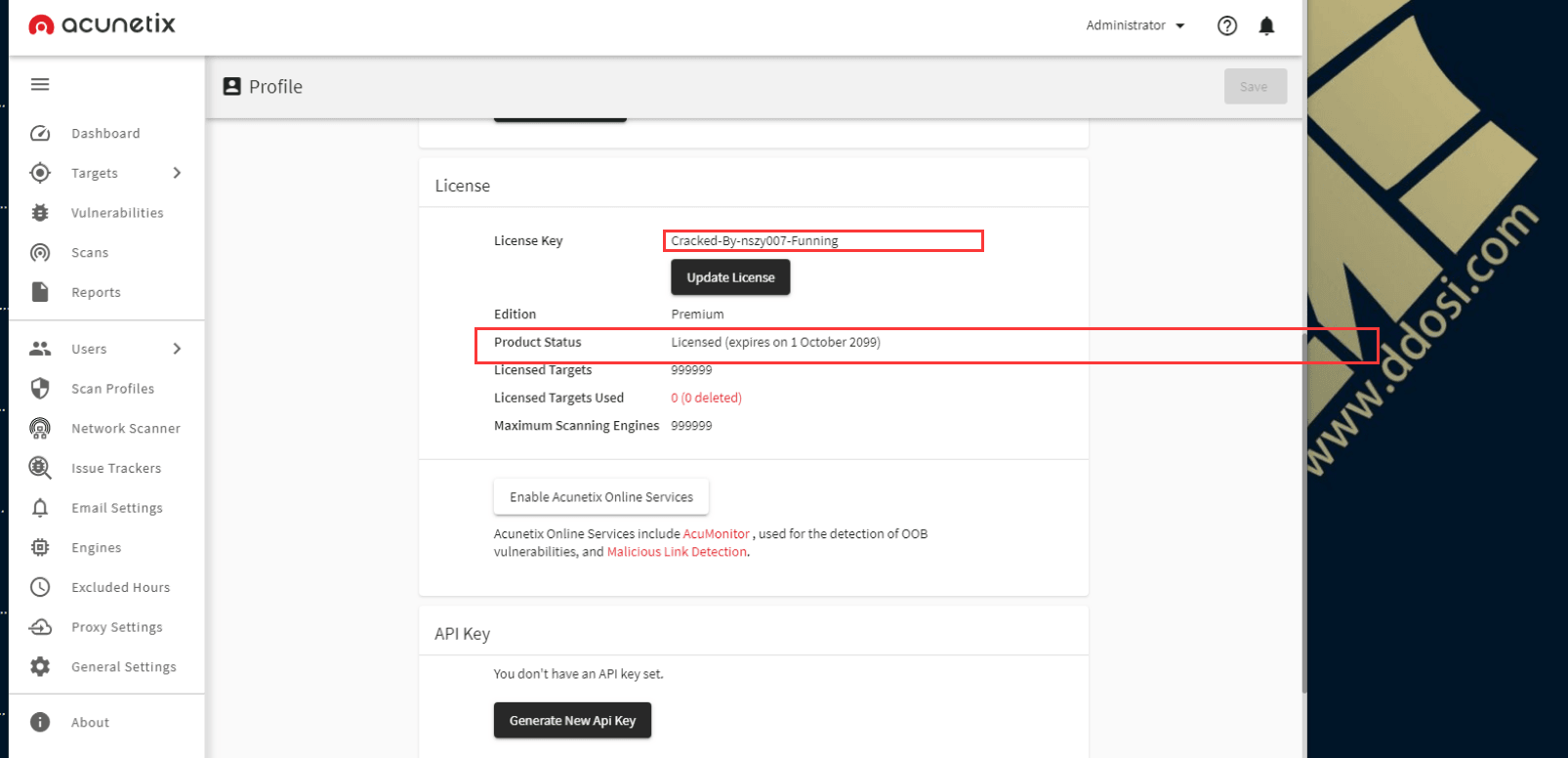The image size is (1568, 758).
Task: Click the license expiry status text
Action: (775, 343)
